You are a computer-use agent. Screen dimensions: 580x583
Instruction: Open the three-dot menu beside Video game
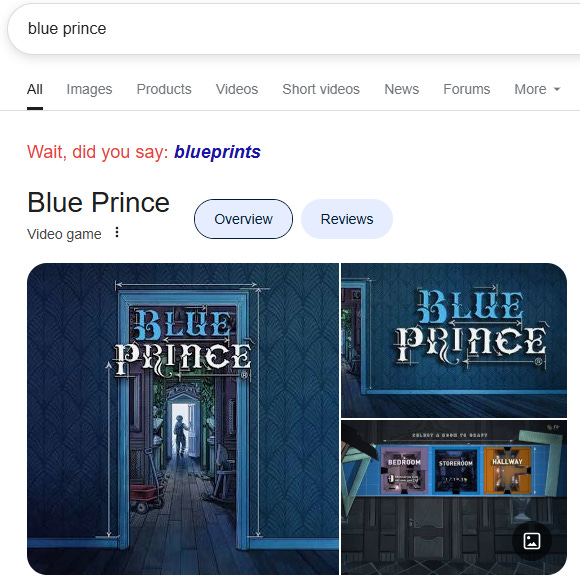[117, 232]
